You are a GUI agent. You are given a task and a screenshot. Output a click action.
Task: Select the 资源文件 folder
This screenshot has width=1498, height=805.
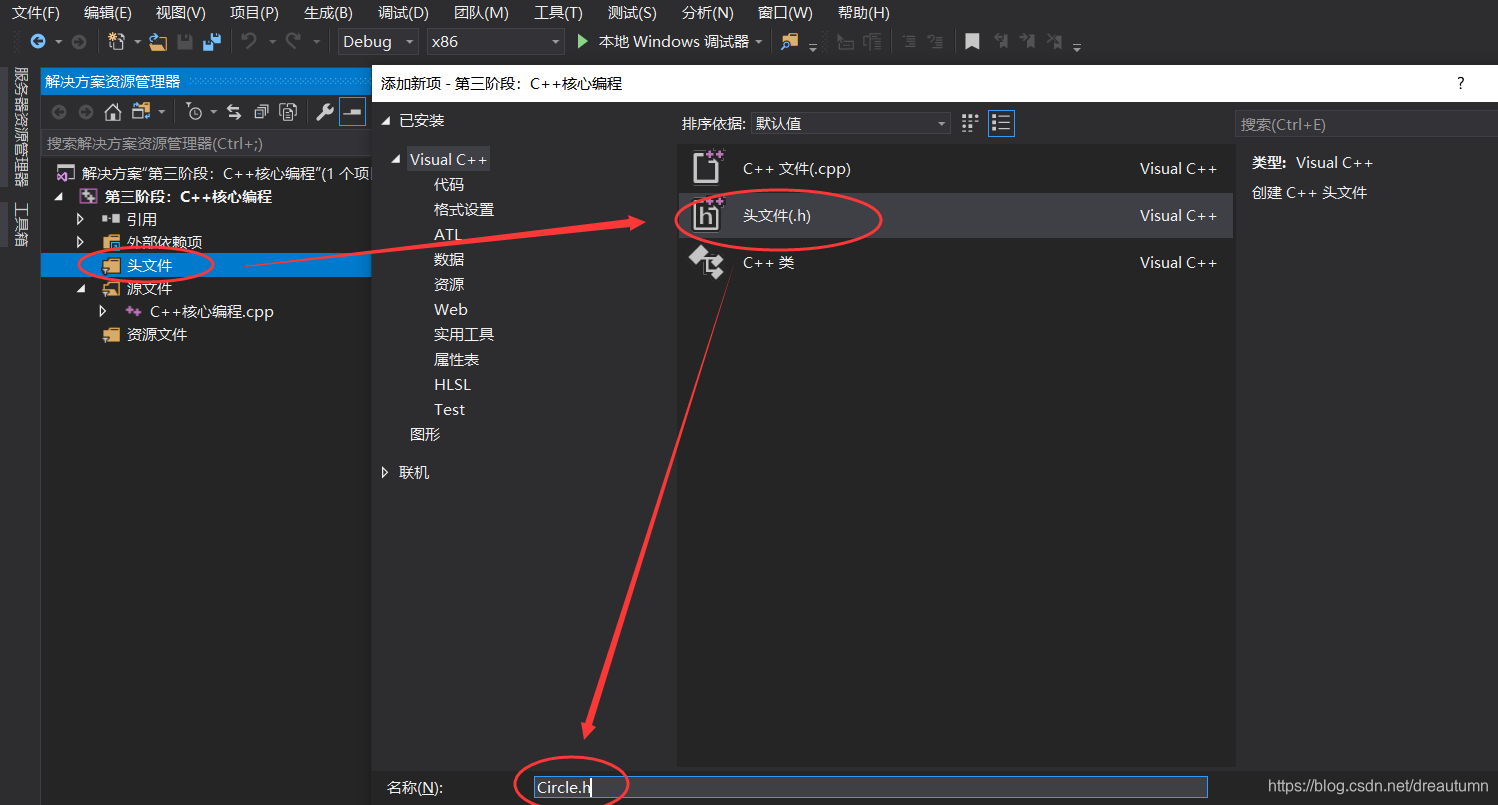(157, 335)
